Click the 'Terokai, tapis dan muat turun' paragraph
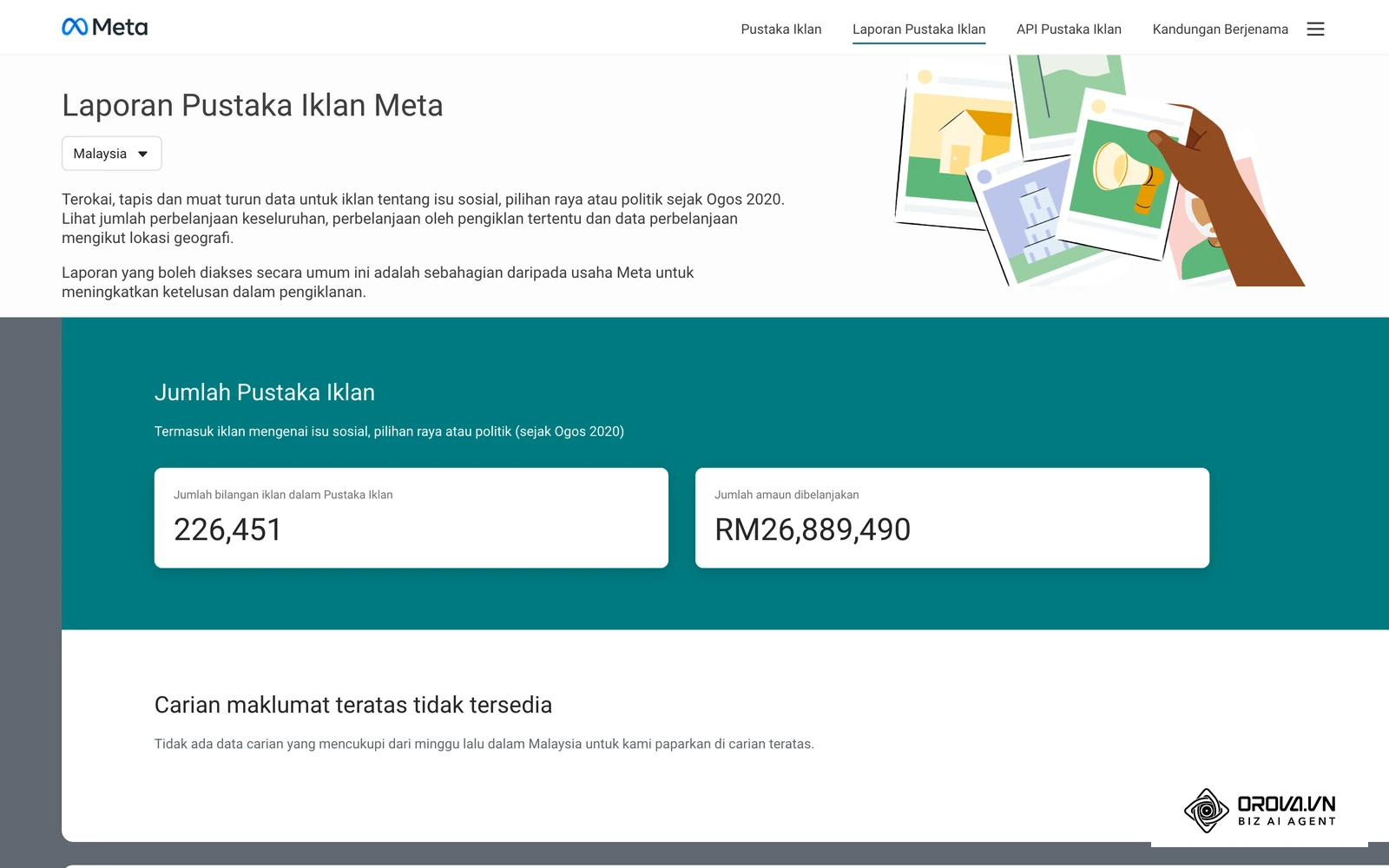 click(x=423, y=219)
